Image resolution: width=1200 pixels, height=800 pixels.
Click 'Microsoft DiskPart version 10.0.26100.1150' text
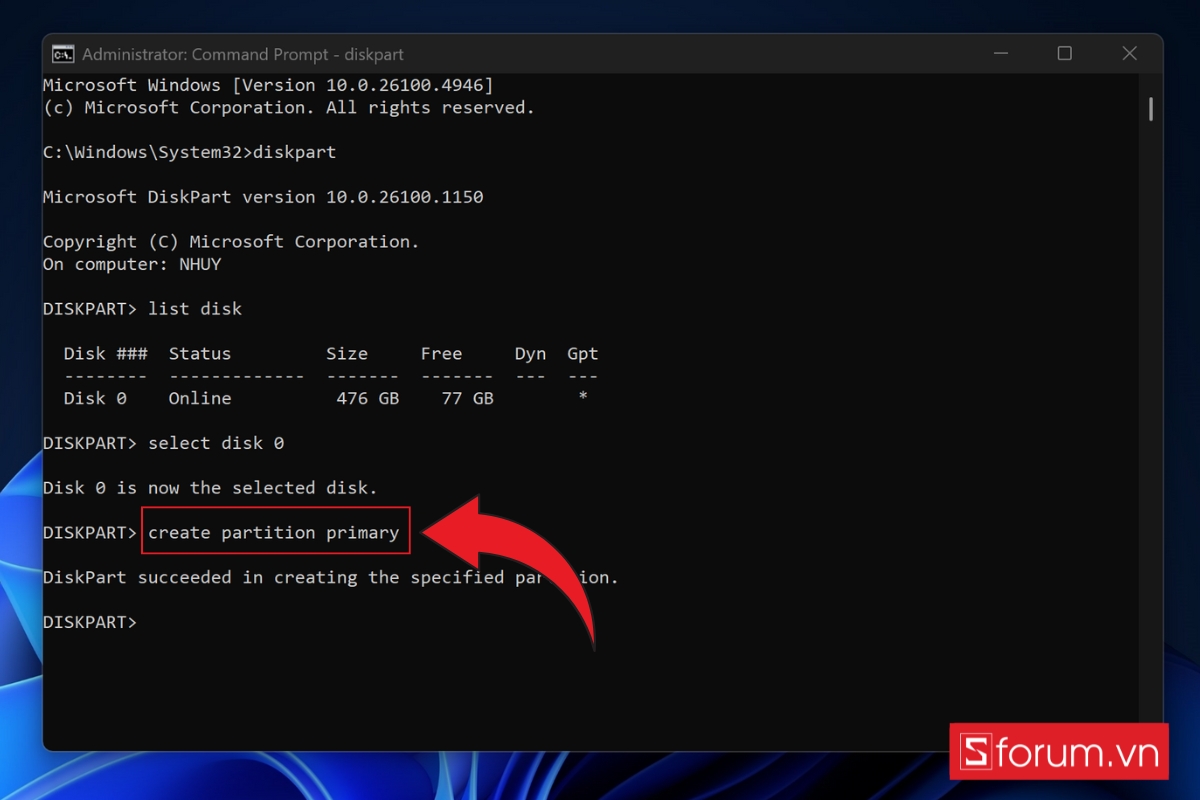(263, 197)
